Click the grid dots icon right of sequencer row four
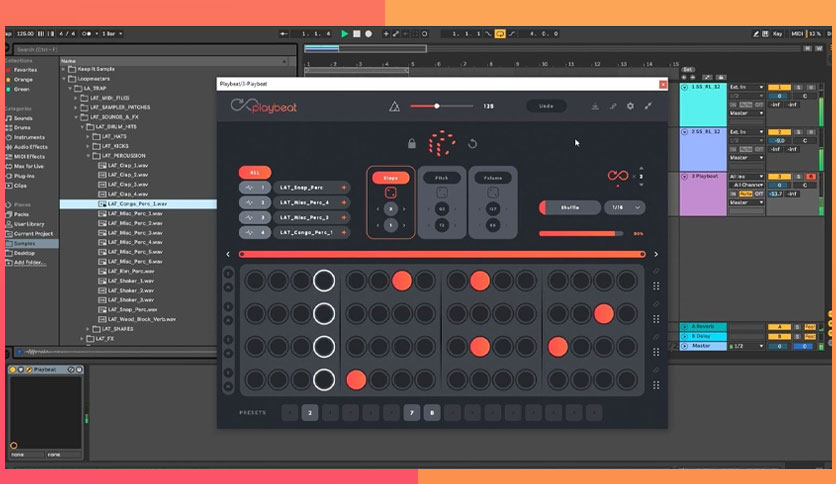This screenshot has height=484, width=836. coord(656,385)
